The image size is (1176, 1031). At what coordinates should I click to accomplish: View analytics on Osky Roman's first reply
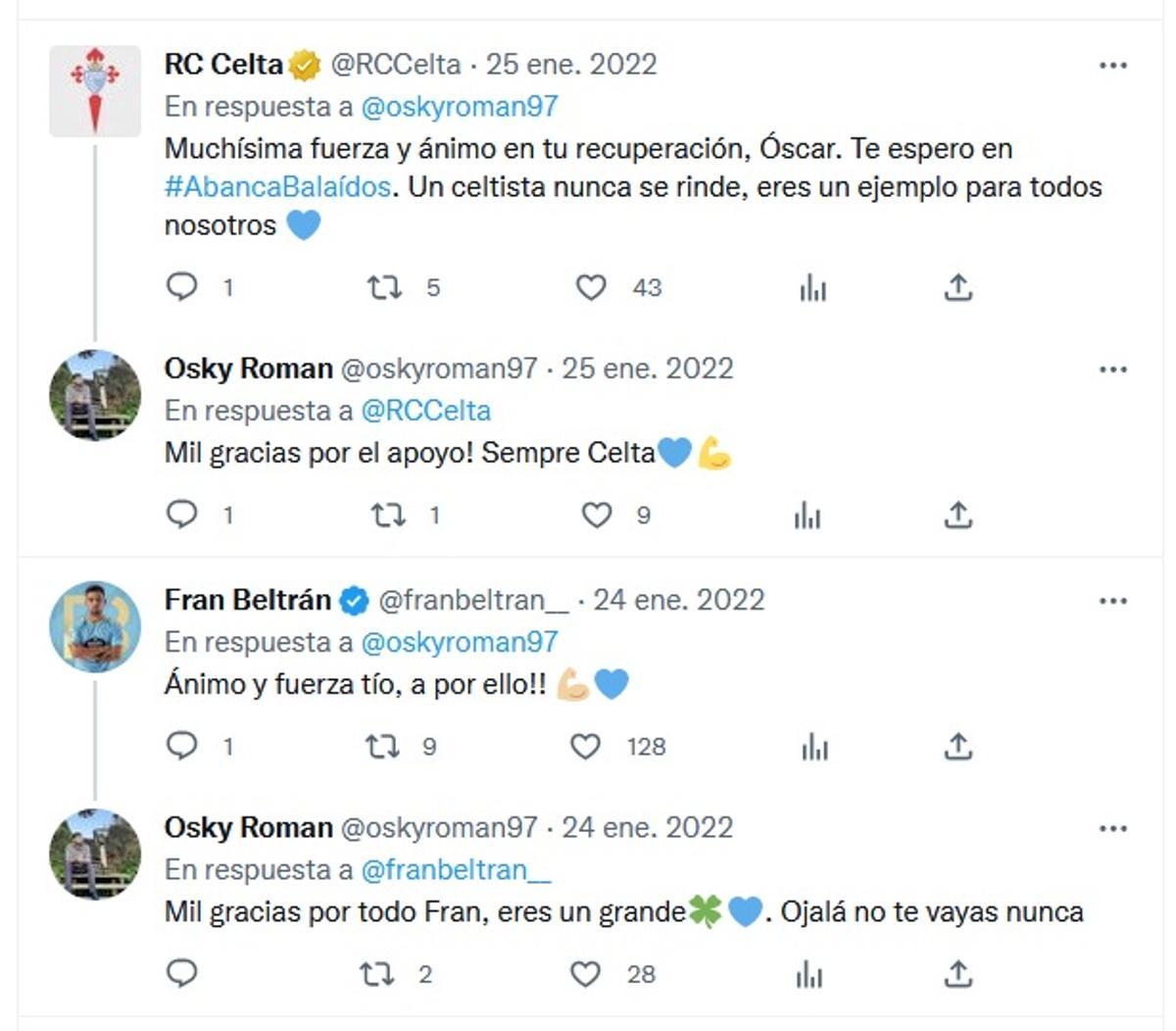pyautogui.click(x=808, y=515)
